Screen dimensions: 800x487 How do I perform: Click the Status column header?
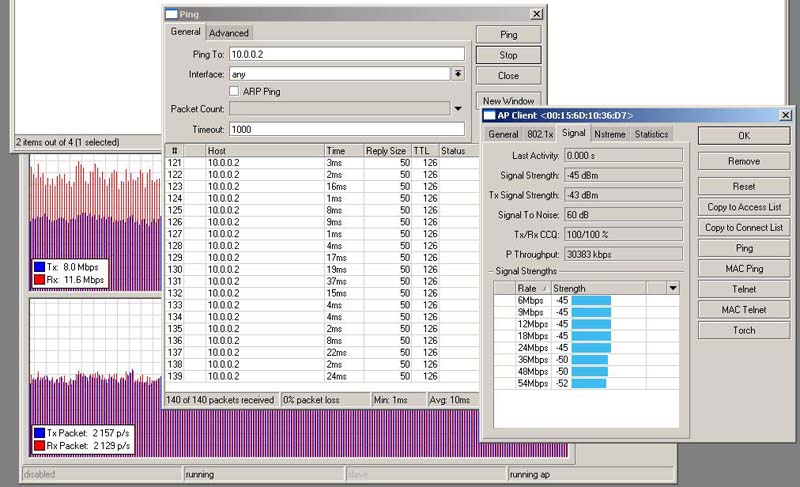458,151
